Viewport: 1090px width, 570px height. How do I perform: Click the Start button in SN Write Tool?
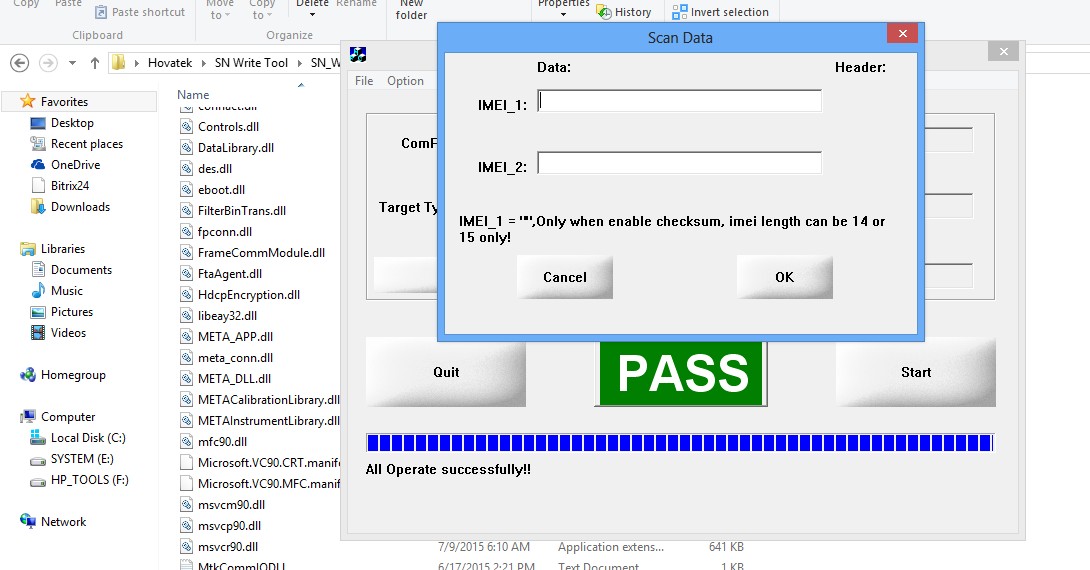[x=916, y=372]
